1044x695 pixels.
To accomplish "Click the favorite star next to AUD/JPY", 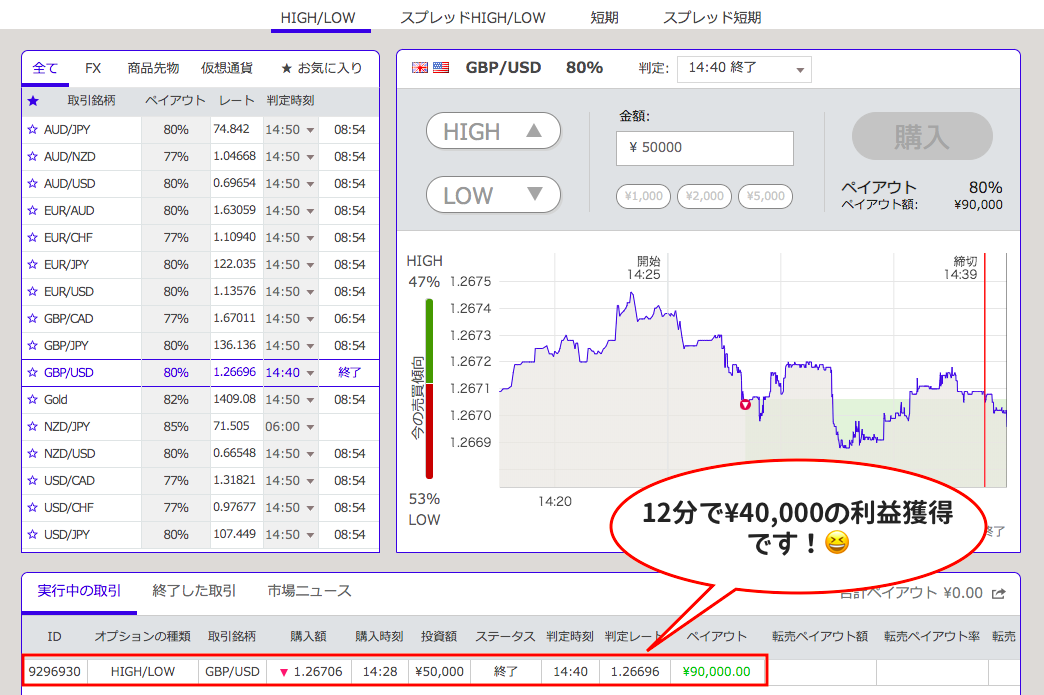I will click(x=32, y=130).
